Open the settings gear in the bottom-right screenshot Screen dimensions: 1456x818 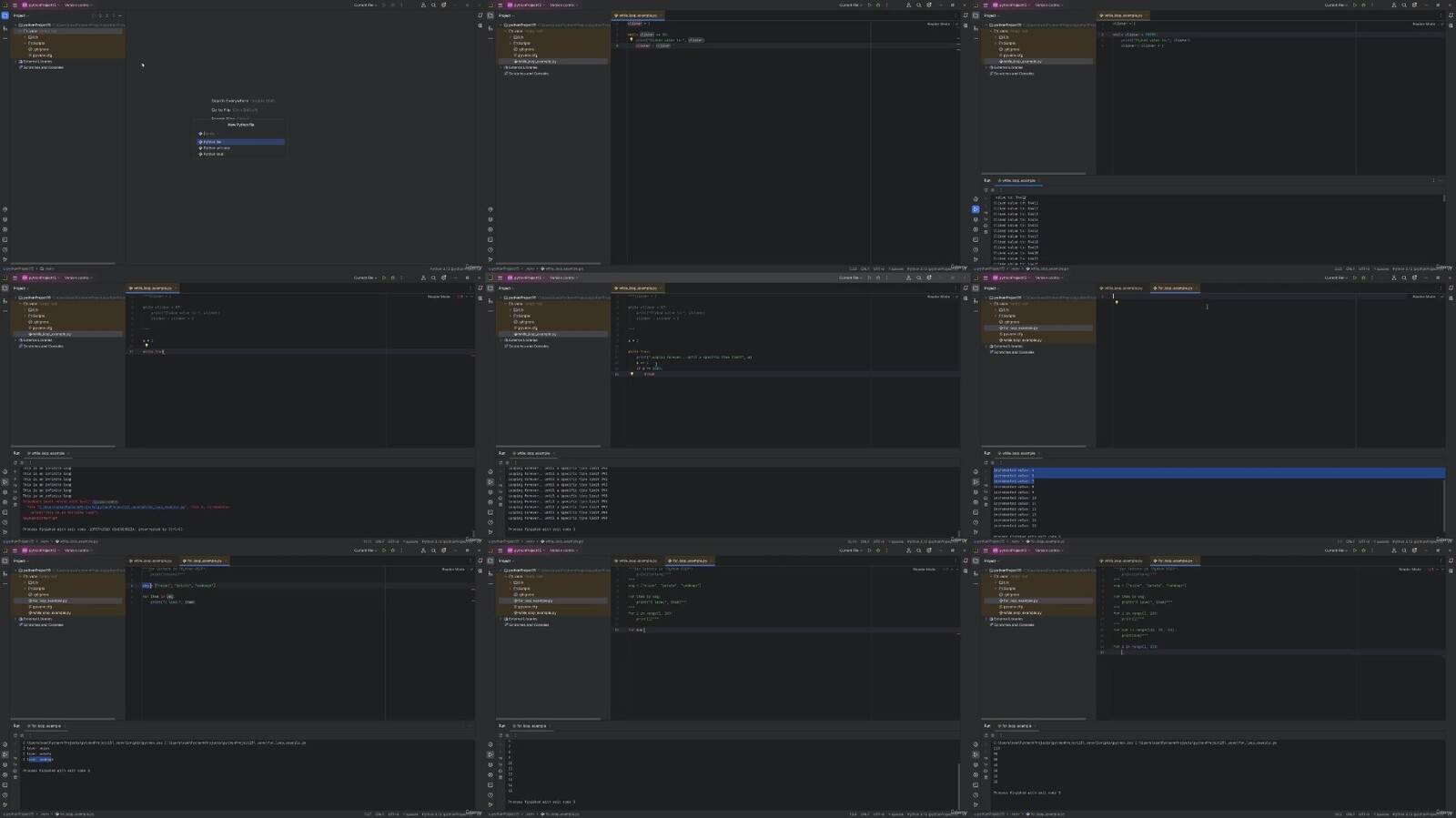tap(1414, 550)
